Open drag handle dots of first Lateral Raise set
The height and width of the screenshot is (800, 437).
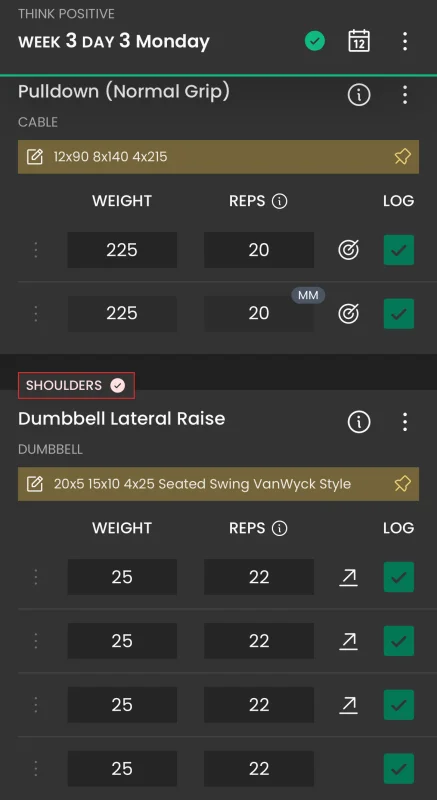pyautogui.click(x=36, y=577)
